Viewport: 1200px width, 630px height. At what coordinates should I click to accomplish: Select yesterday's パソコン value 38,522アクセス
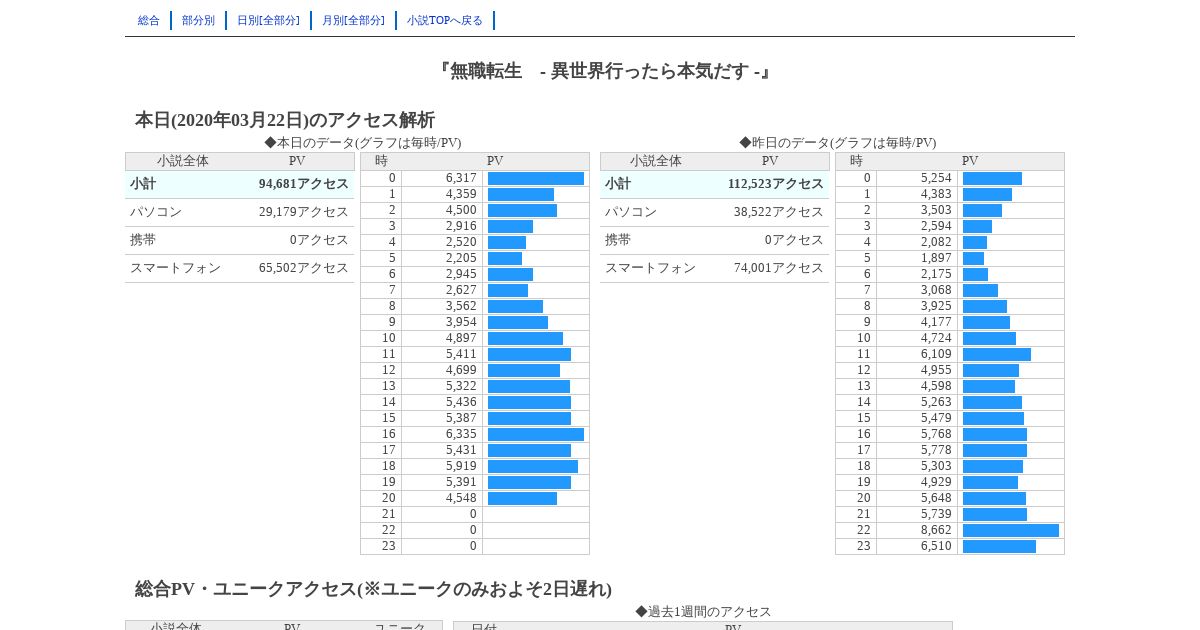click(779, 212)
